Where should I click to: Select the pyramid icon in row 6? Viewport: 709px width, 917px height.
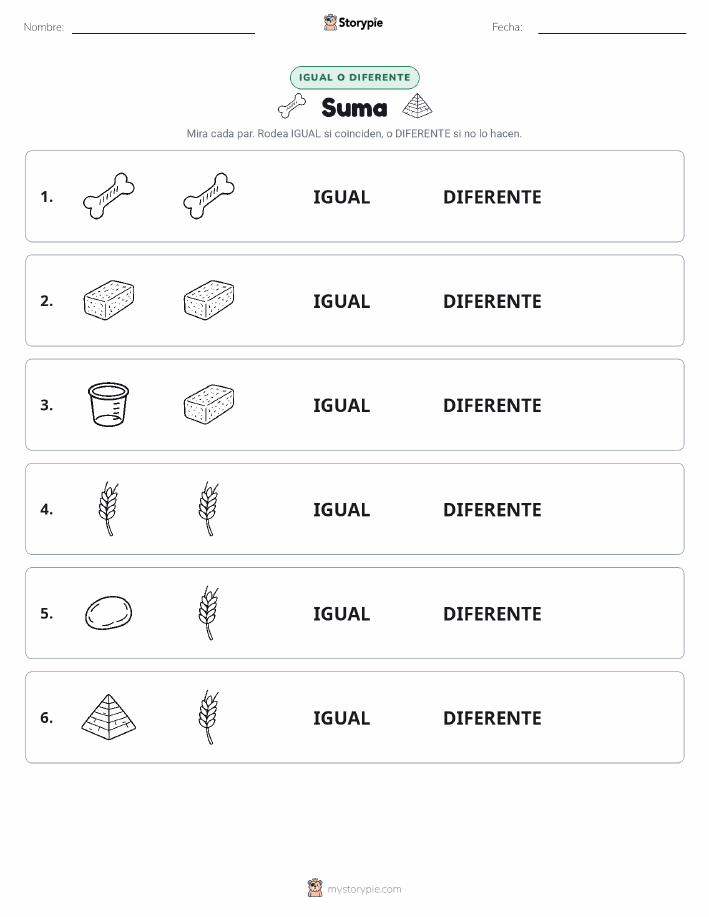(109, 717)
